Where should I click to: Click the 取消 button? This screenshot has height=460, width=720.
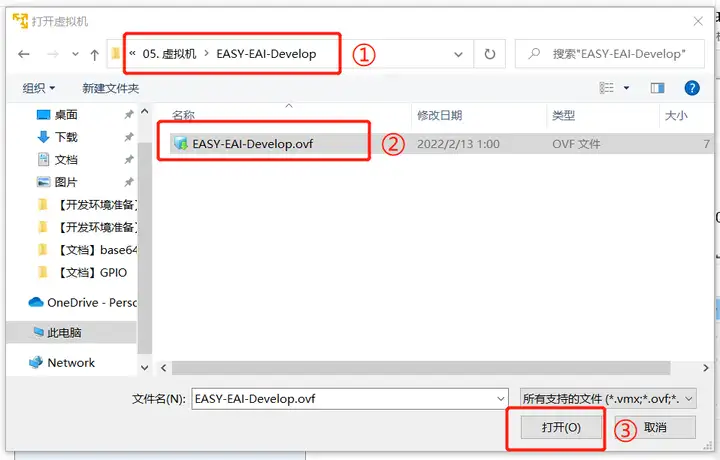click(x=655, y=427)
